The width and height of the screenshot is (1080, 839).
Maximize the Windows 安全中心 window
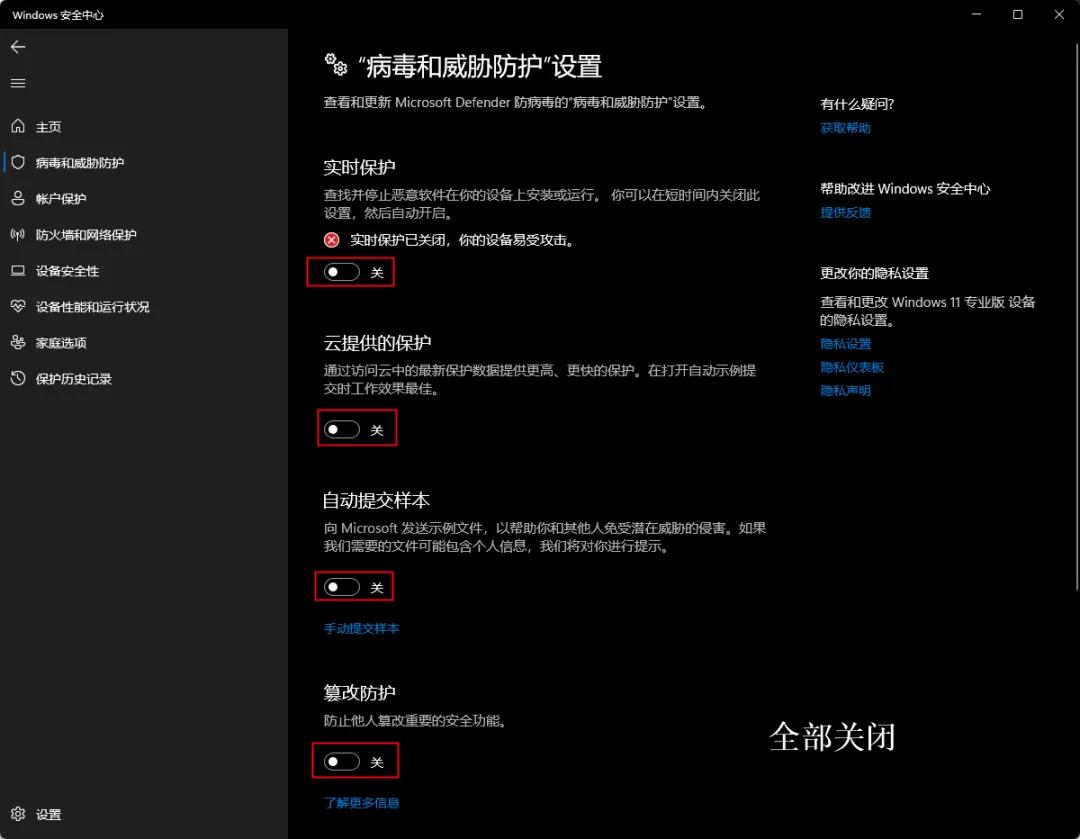(x=1017, y=14)
